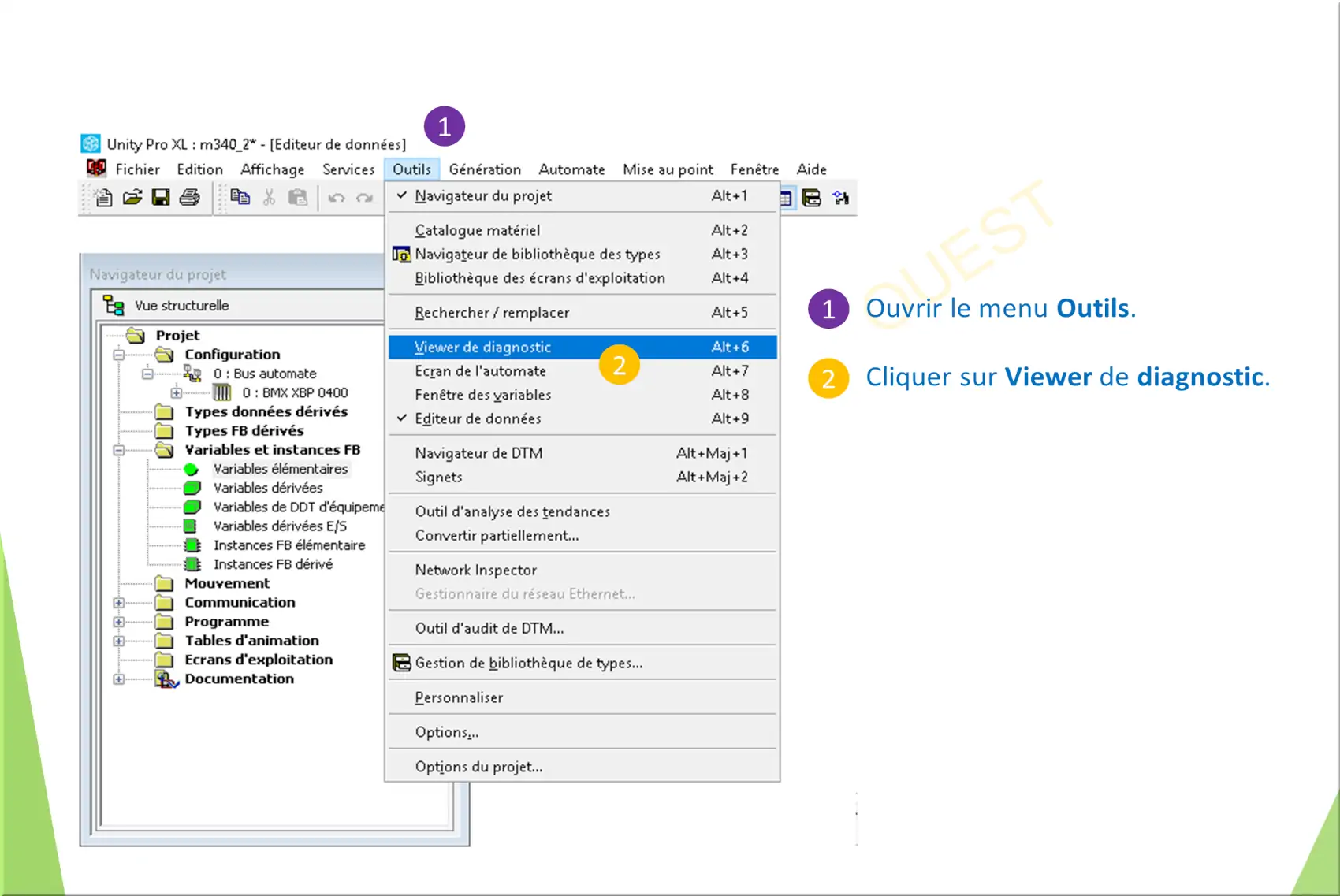Open the Mise au point menu
The width and height of the screenshot is (1340, 896).
tap(668, 169)
